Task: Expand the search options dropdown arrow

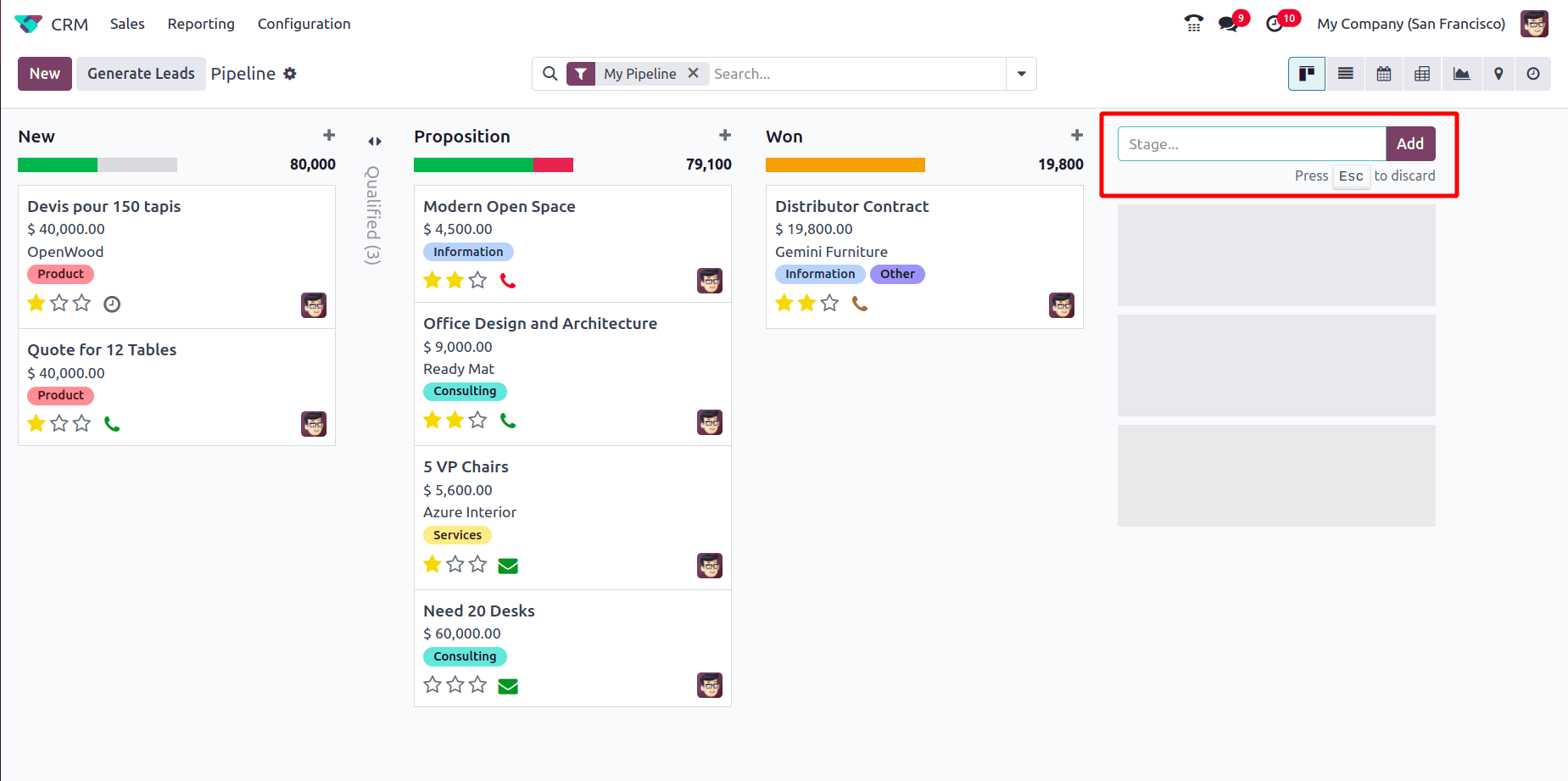Action: [1021, 74]
